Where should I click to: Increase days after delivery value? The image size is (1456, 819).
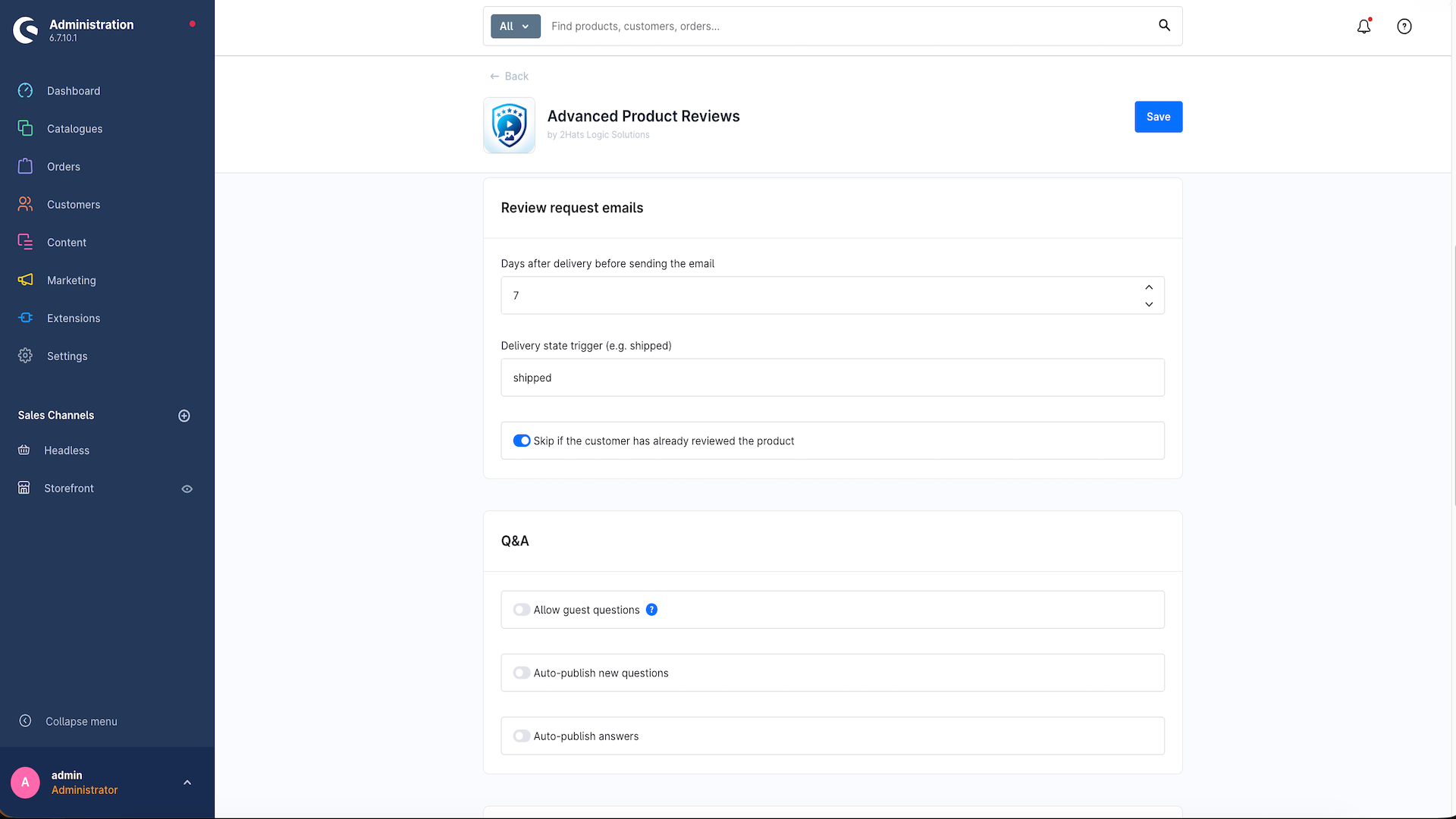point(1149,287)
